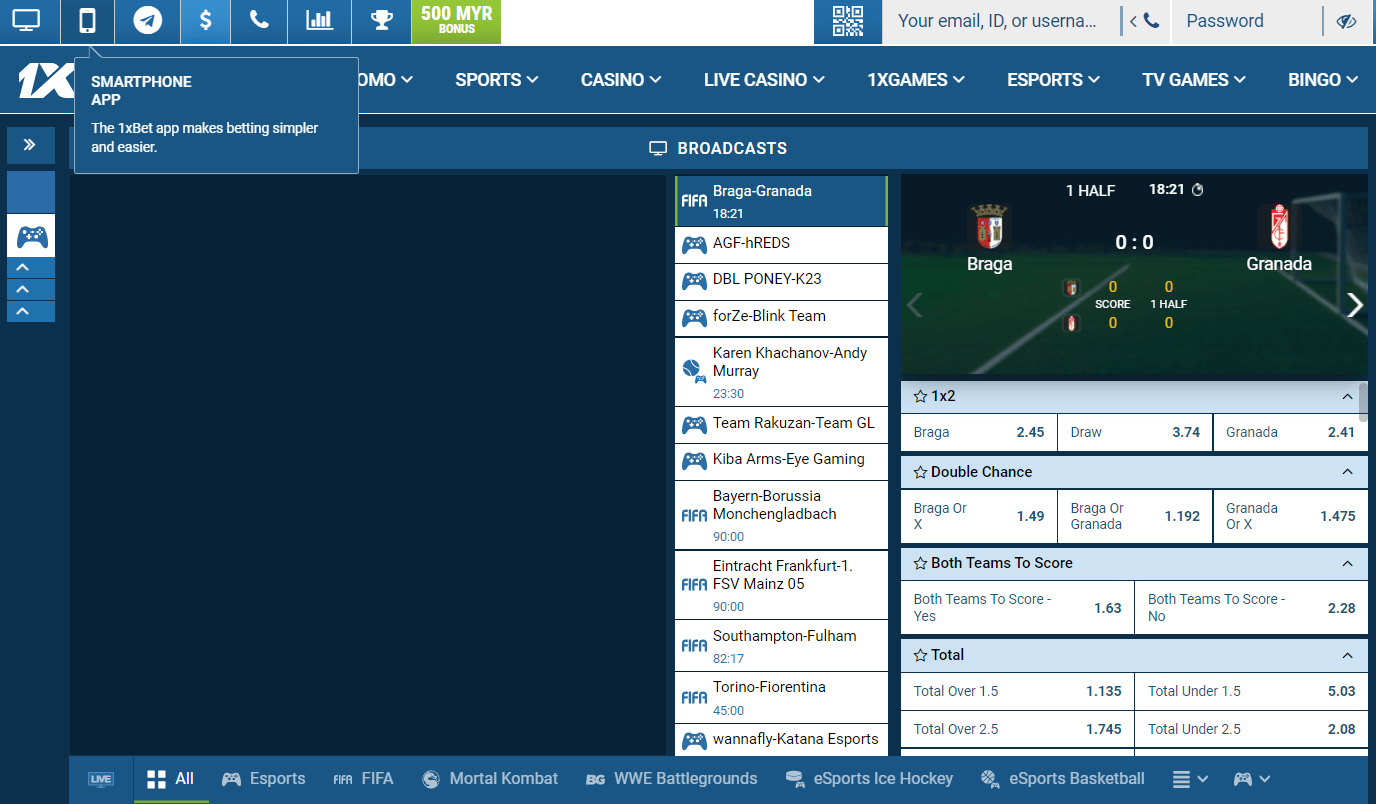1376x804 pixels.
Task: Open the bottom bar list menu dropdown
Action: pyautogui.click(x=1190, y=779)
